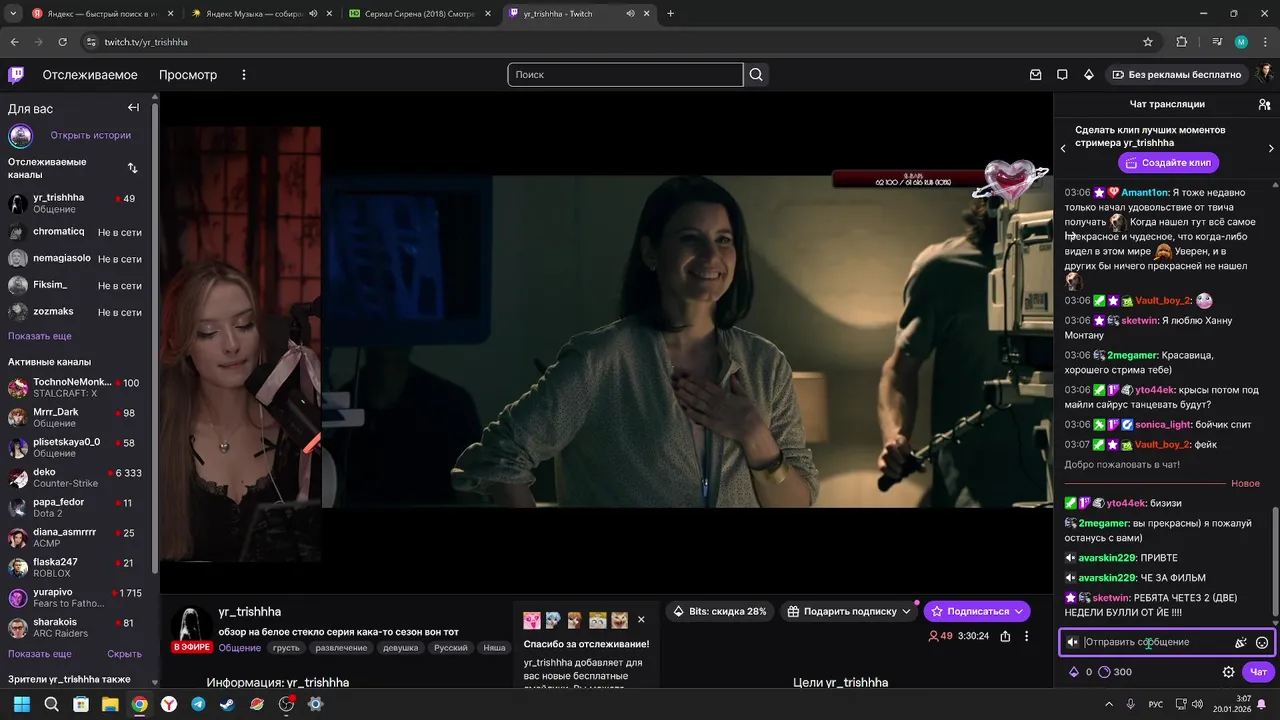The image size is (1280, 720).
Task: Open Steam from the taskbar
Action: pos(227,704)
